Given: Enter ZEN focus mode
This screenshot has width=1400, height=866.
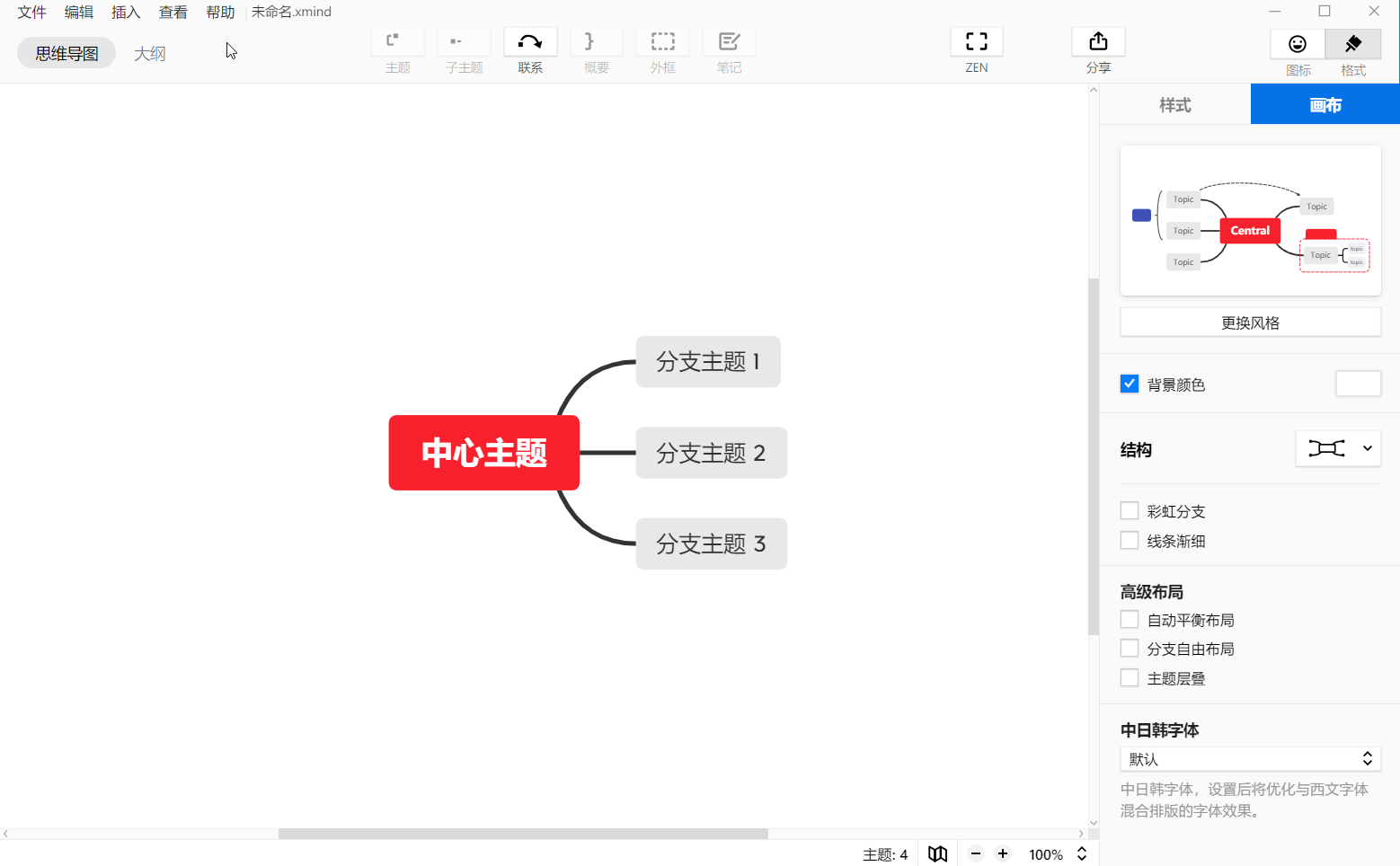Looking at the screenshot, I should click(x=976, y=49).
